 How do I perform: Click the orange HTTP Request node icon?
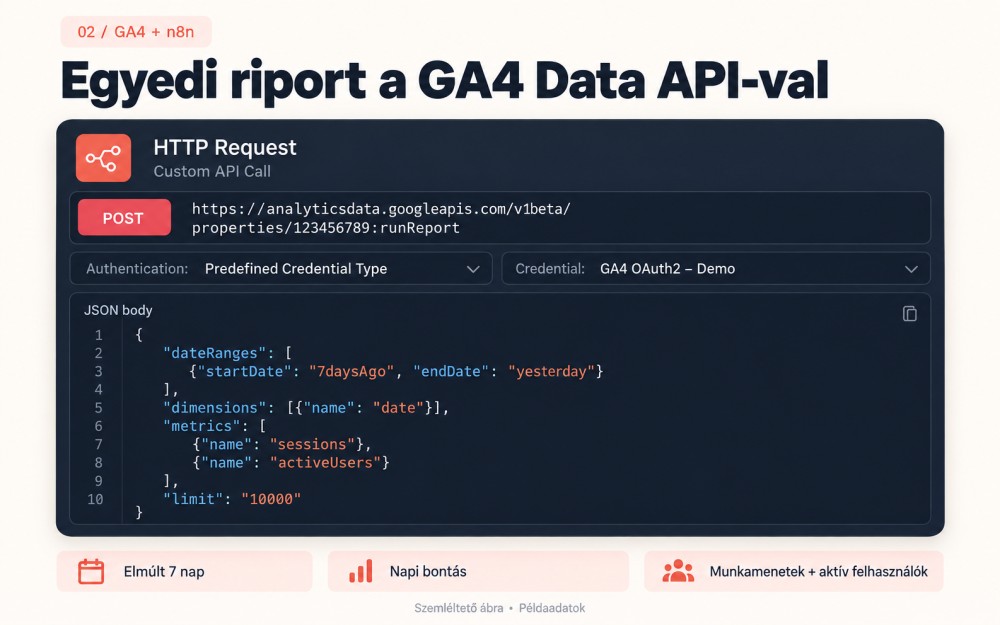coord(103,158)
